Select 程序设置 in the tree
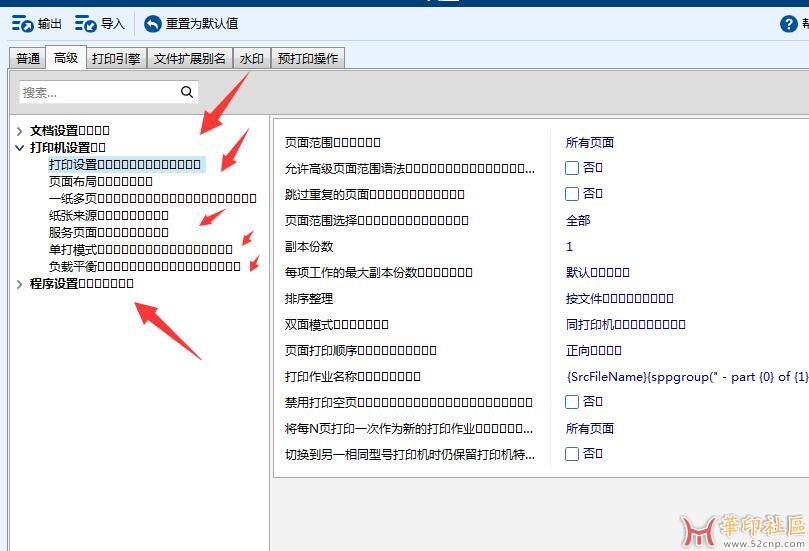The height and width of the screenshot is (551, 809). coord(82,284)
